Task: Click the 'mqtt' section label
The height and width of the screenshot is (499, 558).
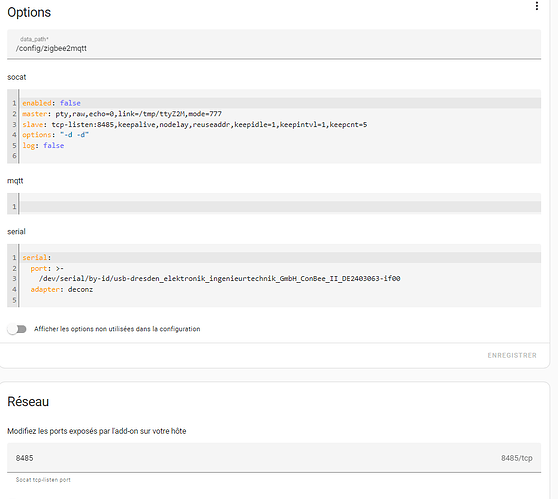Action: [x=15, y=181]
